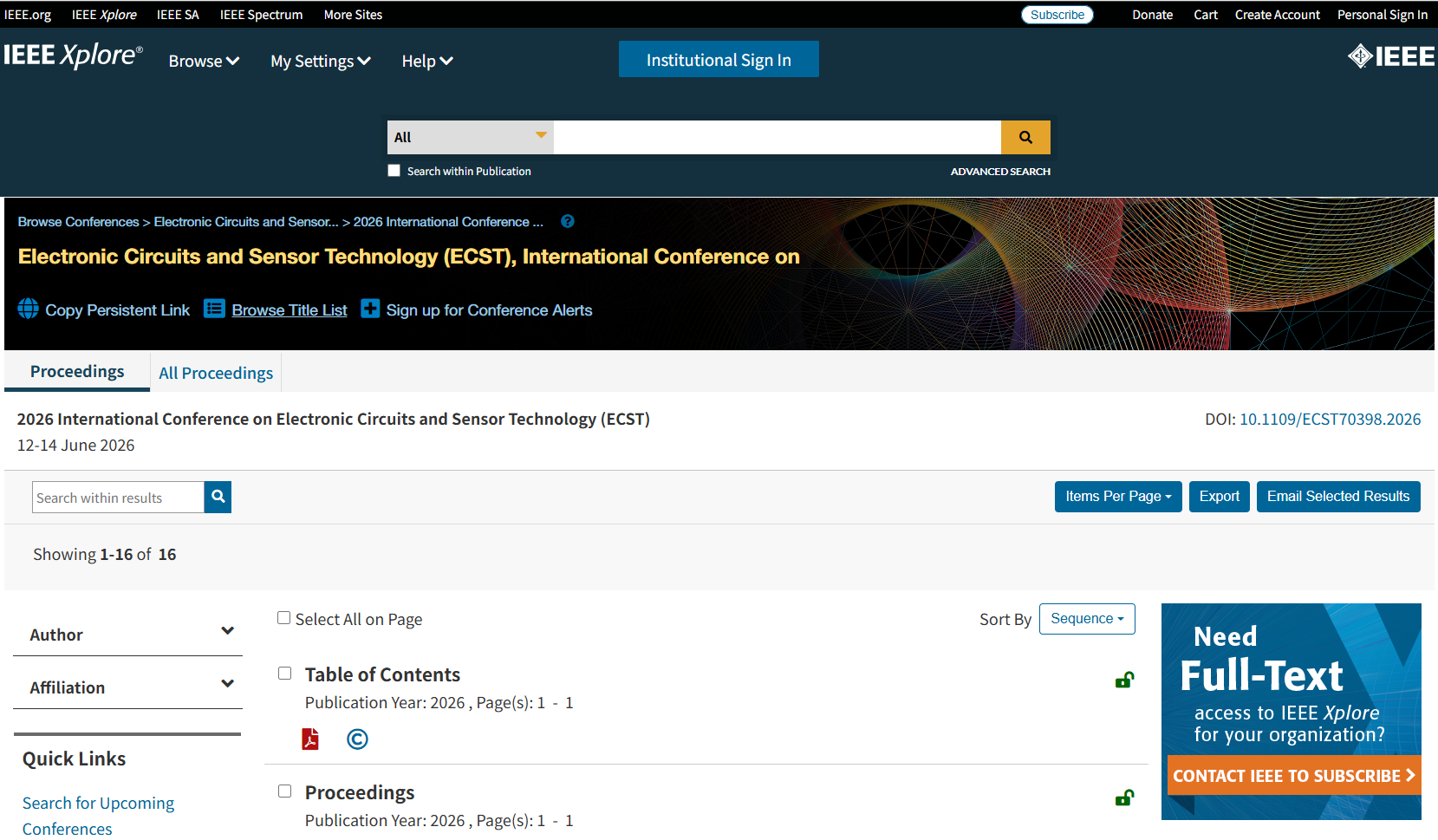The height and width of the screenshot is (840, 1438).
Task: Click Email Selected Results button
Action: (x=1338, y=497)
